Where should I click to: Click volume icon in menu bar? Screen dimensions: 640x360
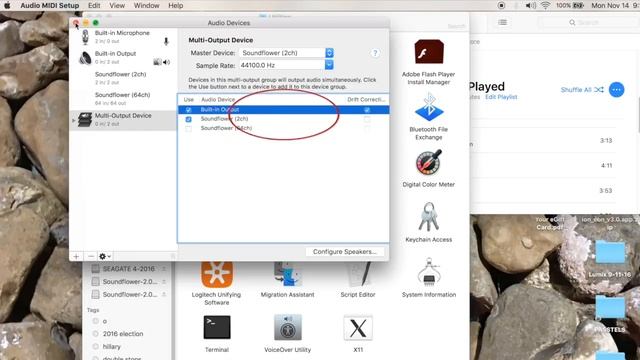click(x=530, y=6)
